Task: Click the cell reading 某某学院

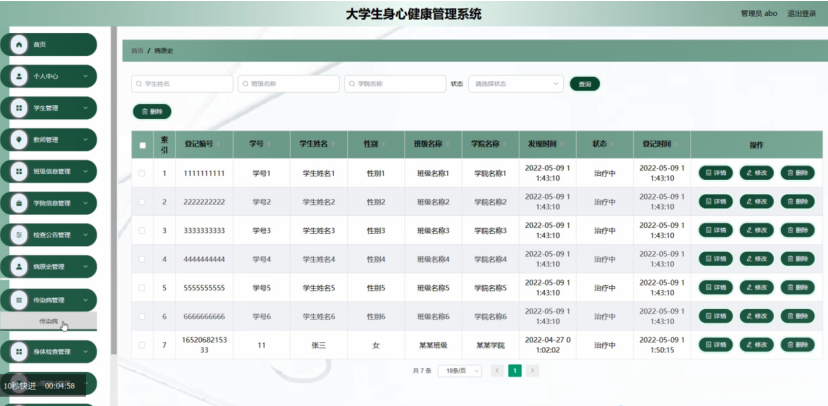Action: pos(491,345)
